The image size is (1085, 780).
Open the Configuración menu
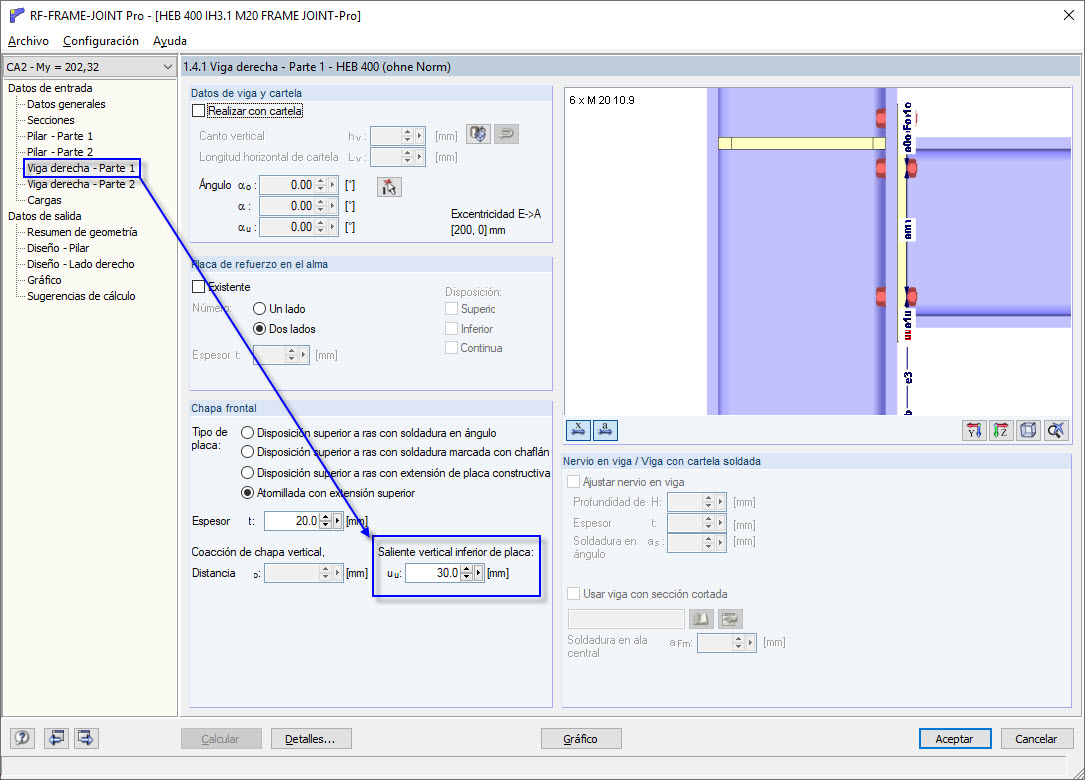click(101, 41)
